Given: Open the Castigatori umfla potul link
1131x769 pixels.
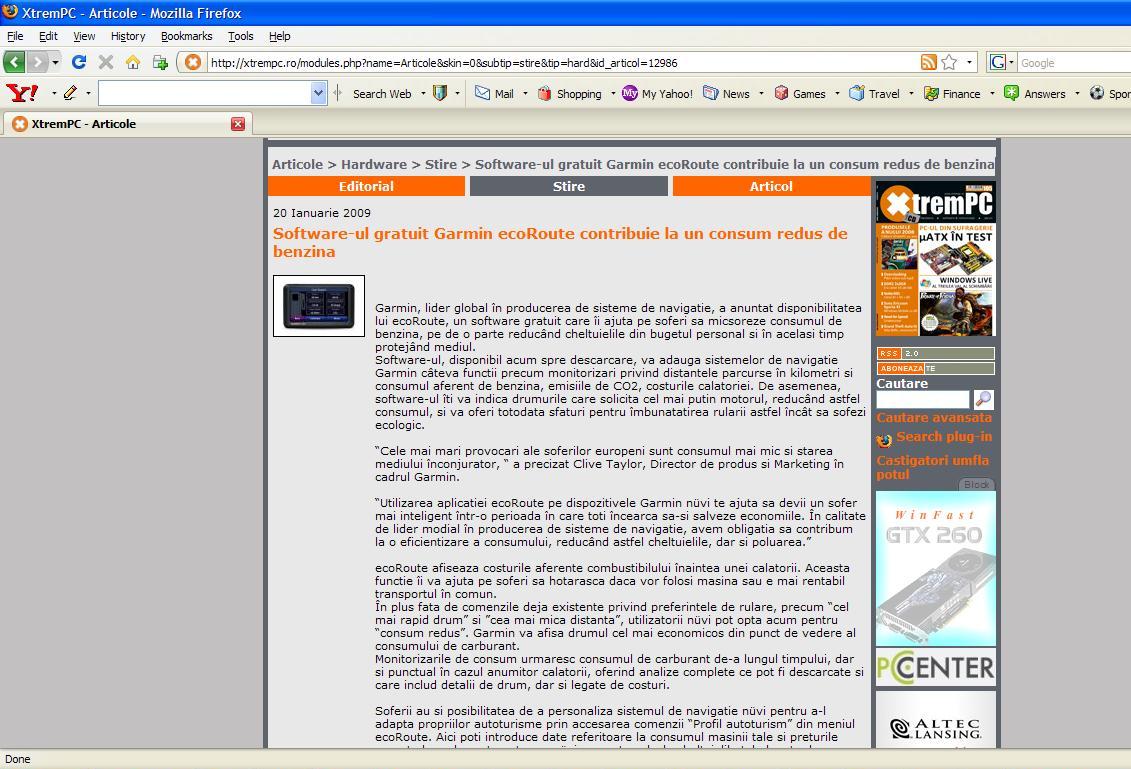Looking at the screenshot, I should (933, 467).
